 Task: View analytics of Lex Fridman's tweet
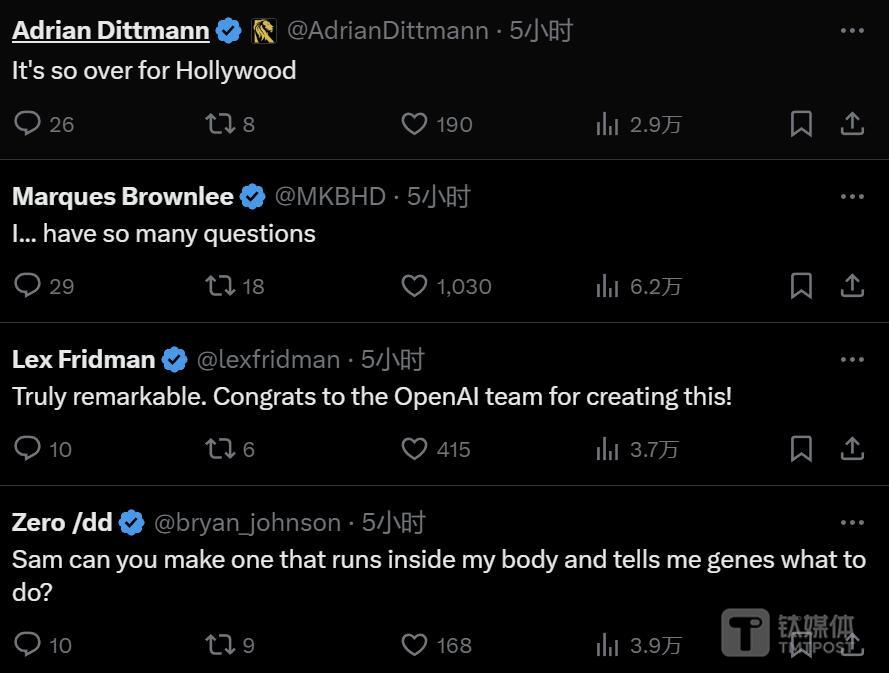click(607, 448)
